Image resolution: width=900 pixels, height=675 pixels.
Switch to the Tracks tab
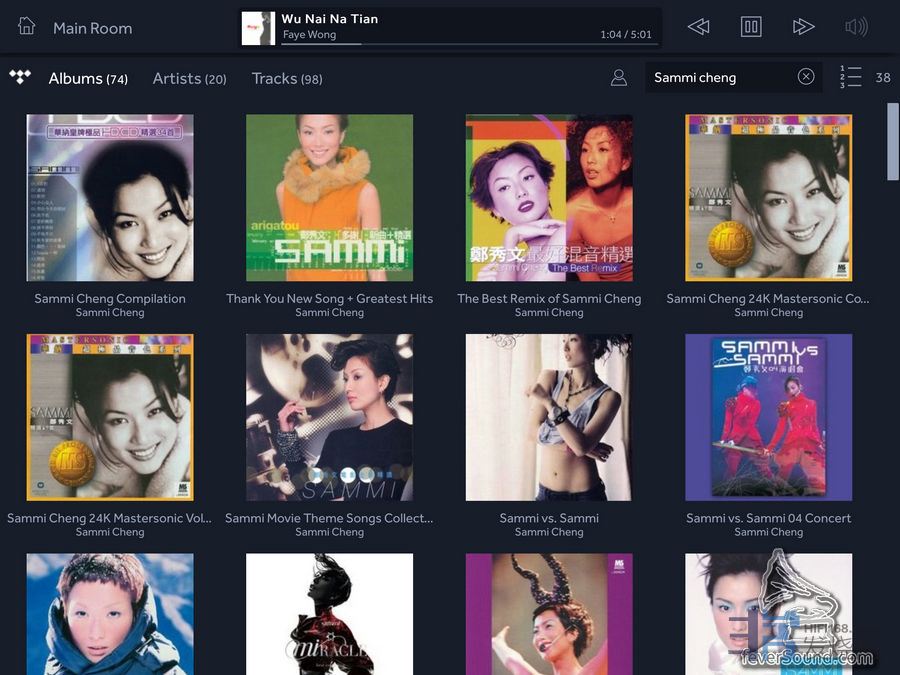click(286, 78)
